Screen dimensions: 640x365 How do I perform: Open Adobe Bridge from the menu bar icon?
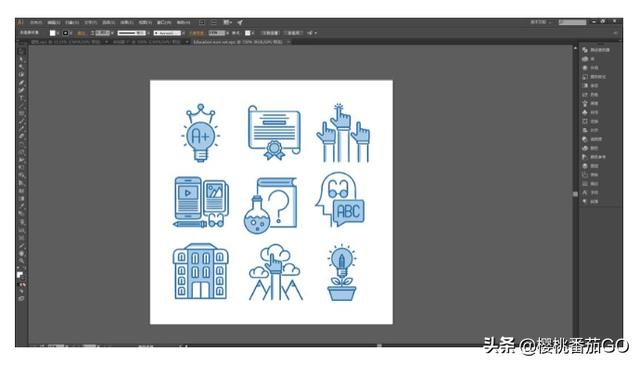pyautogui.click(x=202, y=22)
